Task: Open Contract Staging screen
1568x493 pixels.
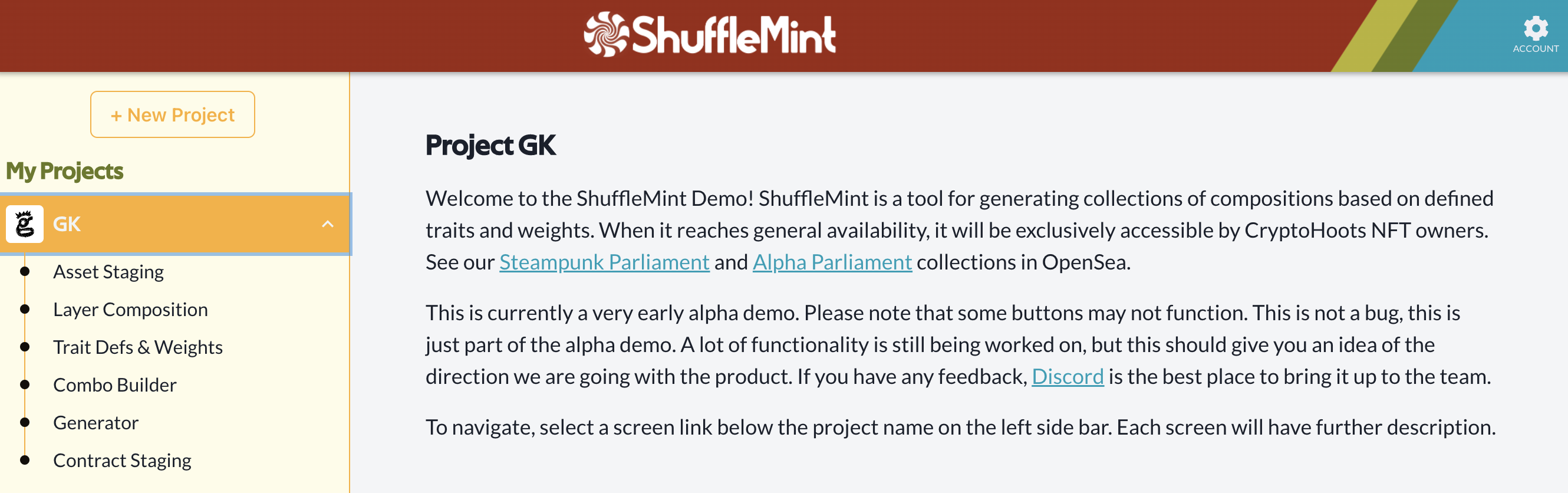Action: click(122, 460)
